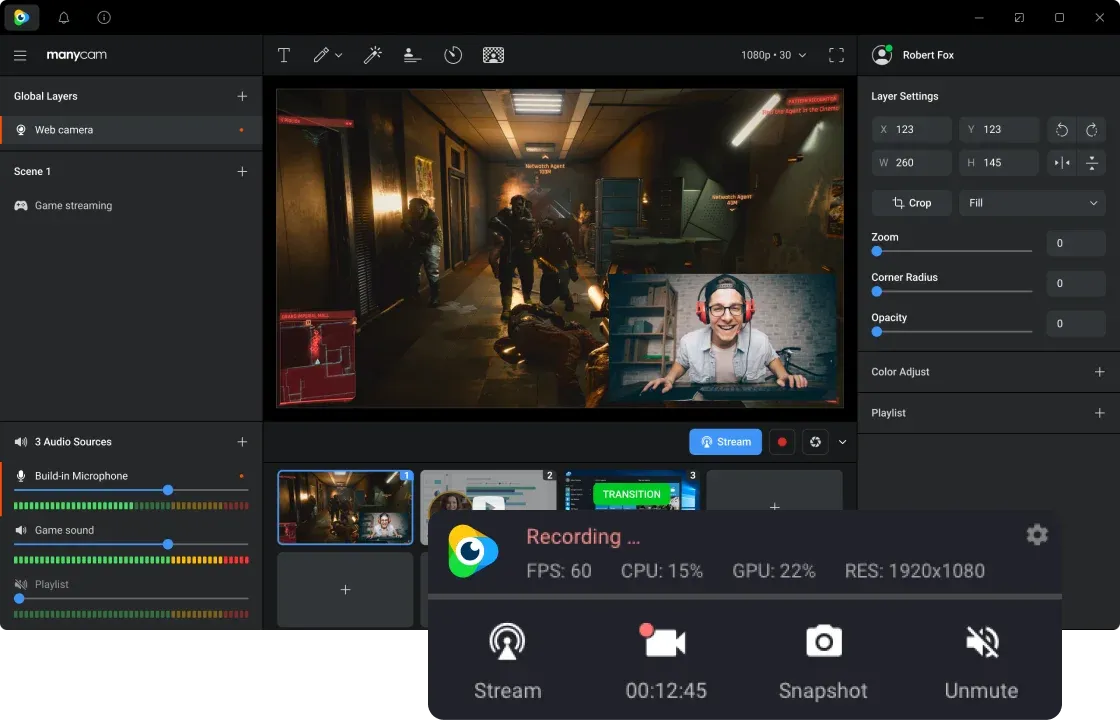Click the magic wand effects icon
1120x720 pixels.
373,55
